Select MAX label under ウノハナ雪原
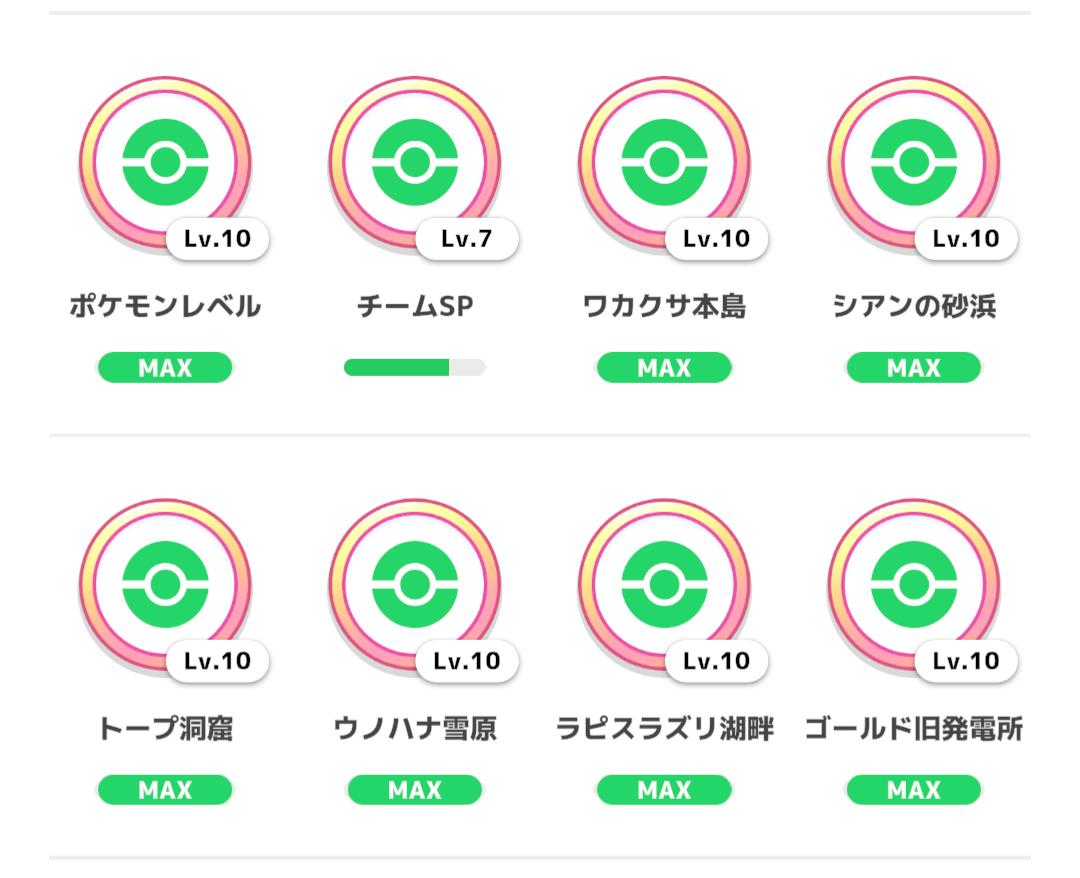1080x878 pixels. 415,790
